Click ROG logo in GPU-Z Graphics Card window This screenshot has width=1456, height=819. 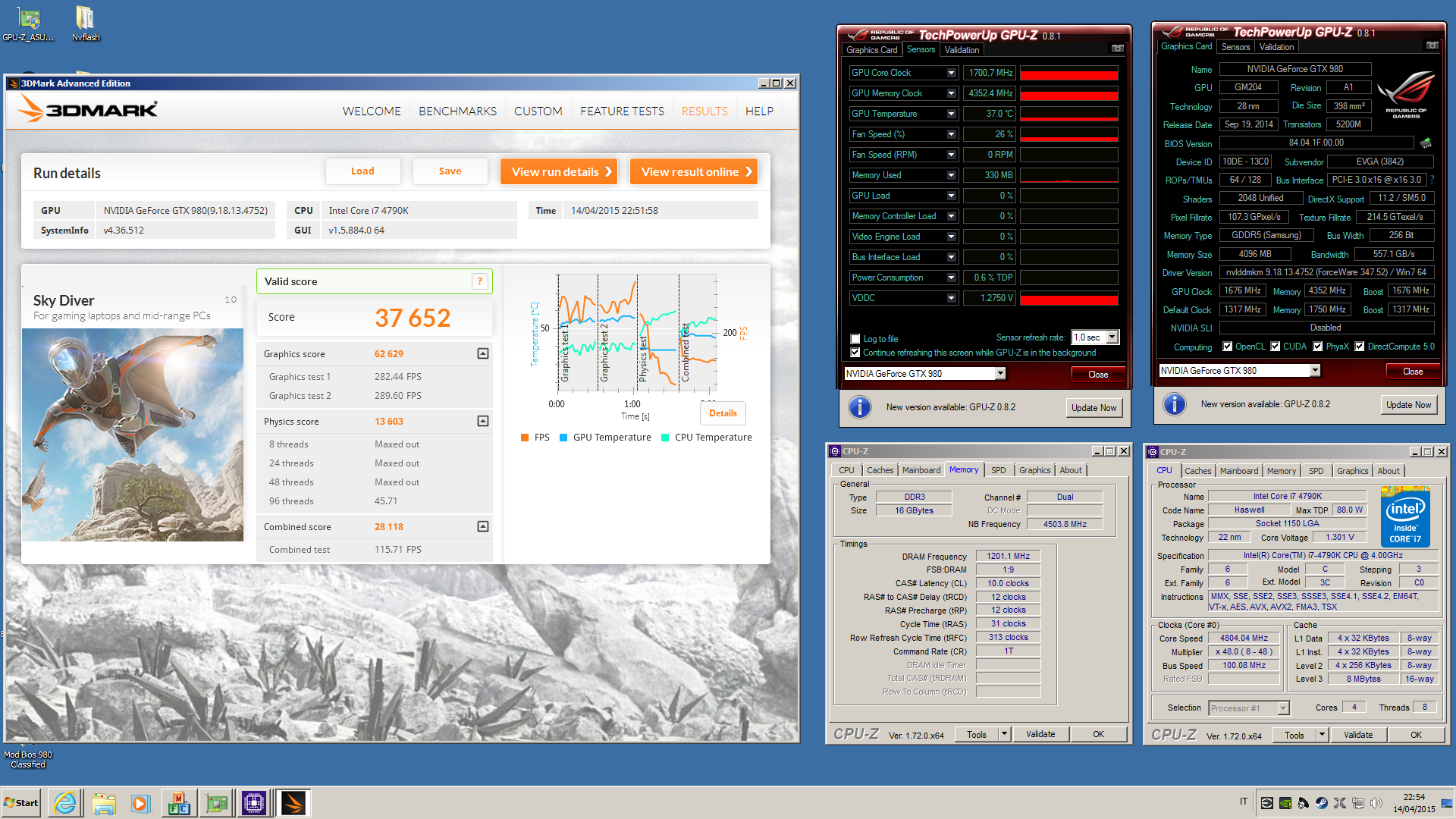pyautogui.click(x=1405, y=94)
